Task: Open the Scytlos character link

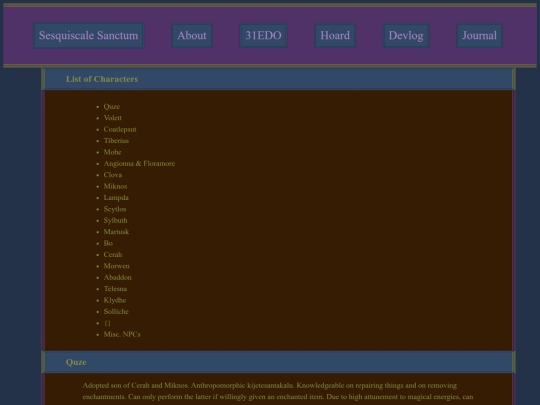Action: 115,209
